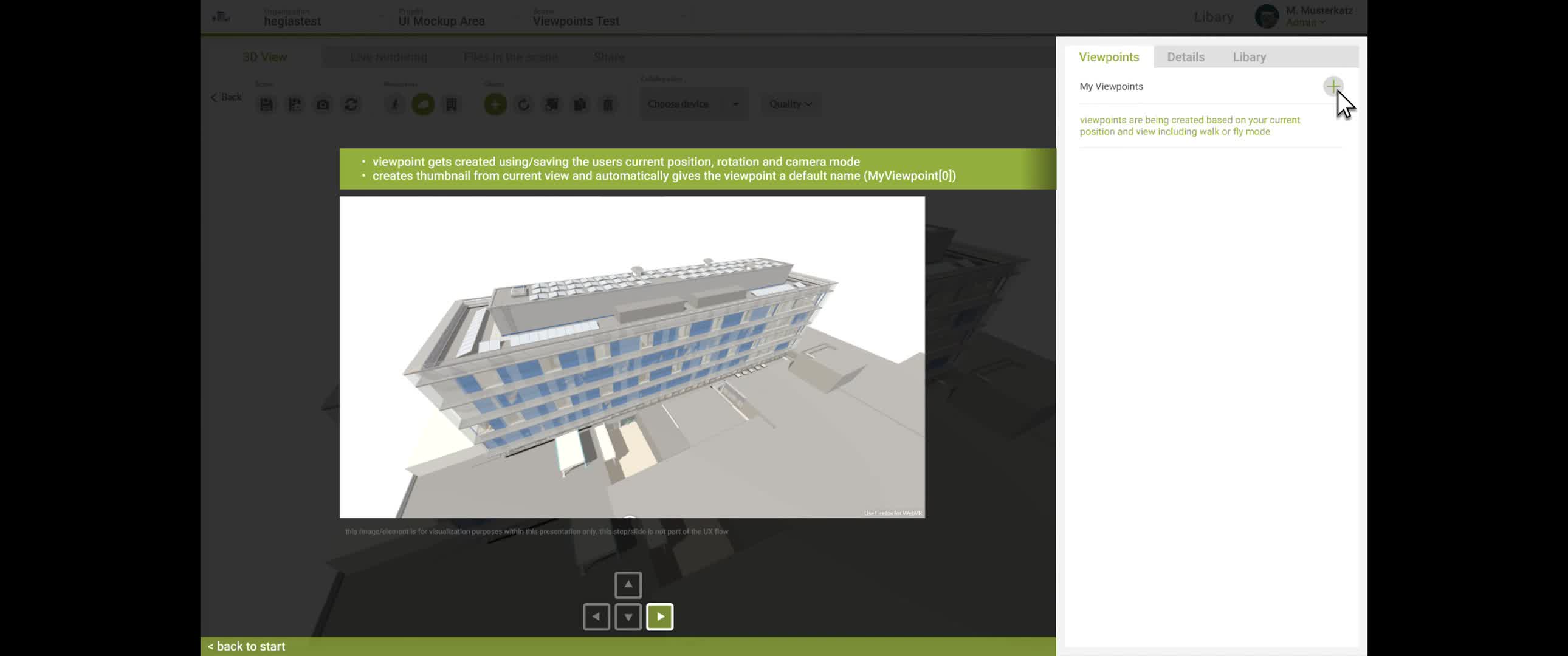Switch to the Details tab
1568x656 pixels.
[1185, 57]
